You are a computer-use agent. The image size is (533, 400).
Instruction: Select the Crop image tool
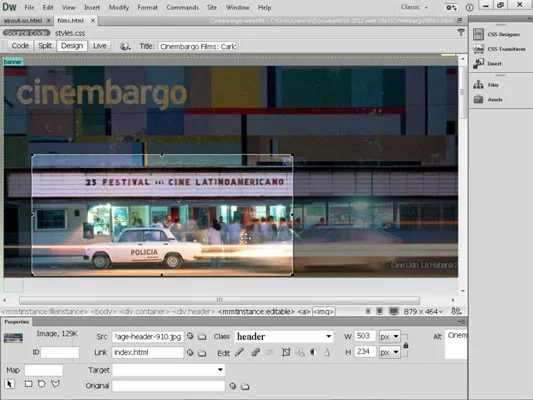(286, 352)
